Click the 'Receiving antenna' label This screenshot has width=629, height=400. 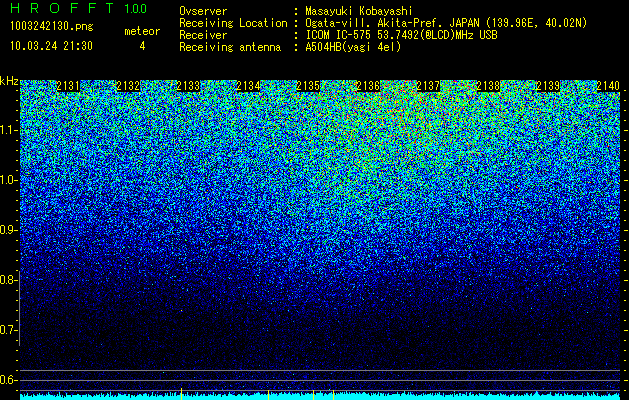coord(230,47)
